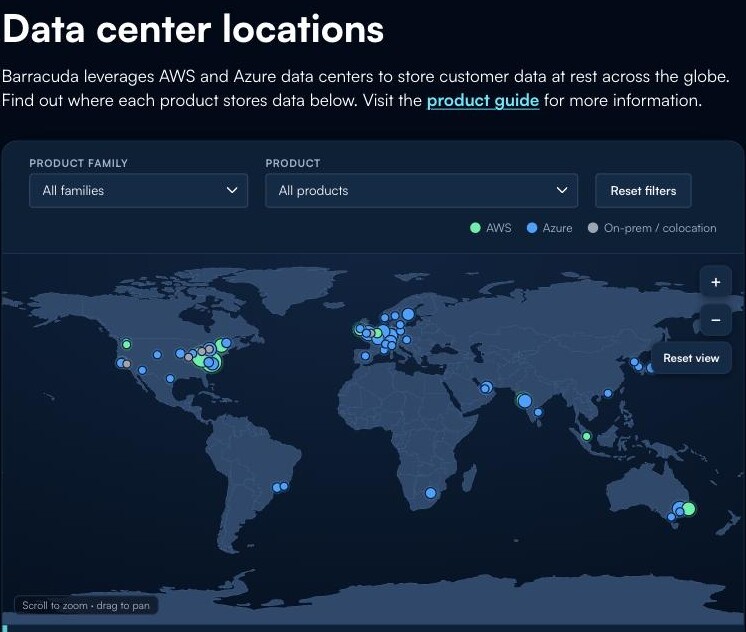Select the large Azure marker in Sweden
The width and height of the screenshot is (746, 632).
coord(408,314)
